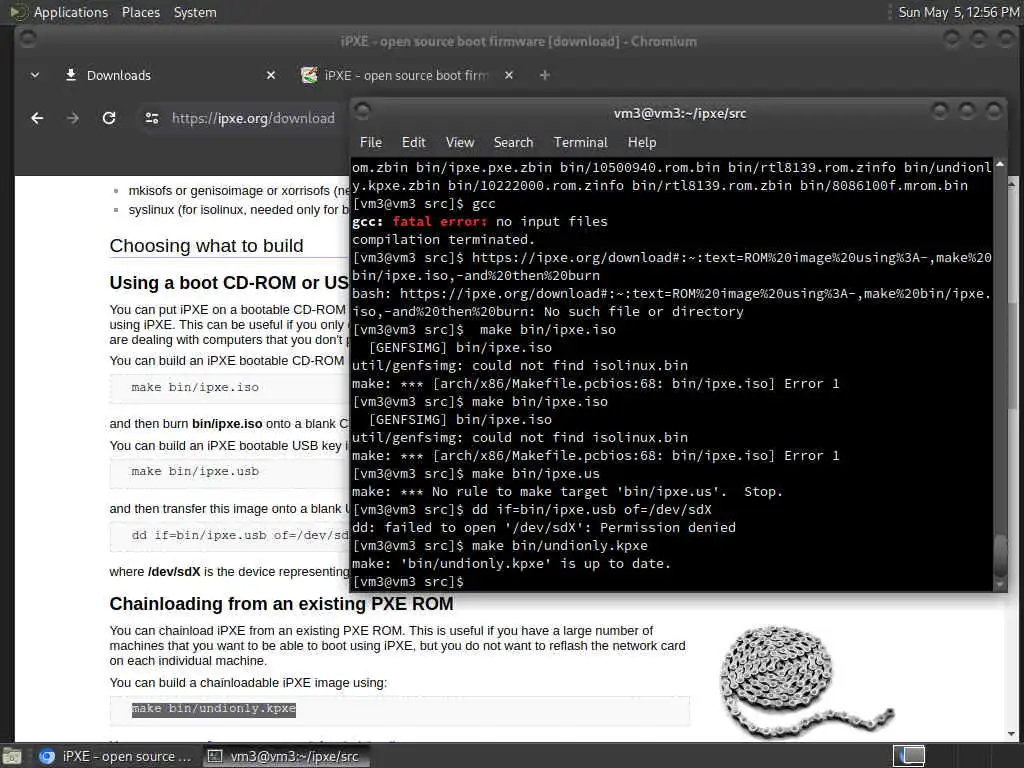
Task: Minimize the Chromium window
Action: pos(952,38)
